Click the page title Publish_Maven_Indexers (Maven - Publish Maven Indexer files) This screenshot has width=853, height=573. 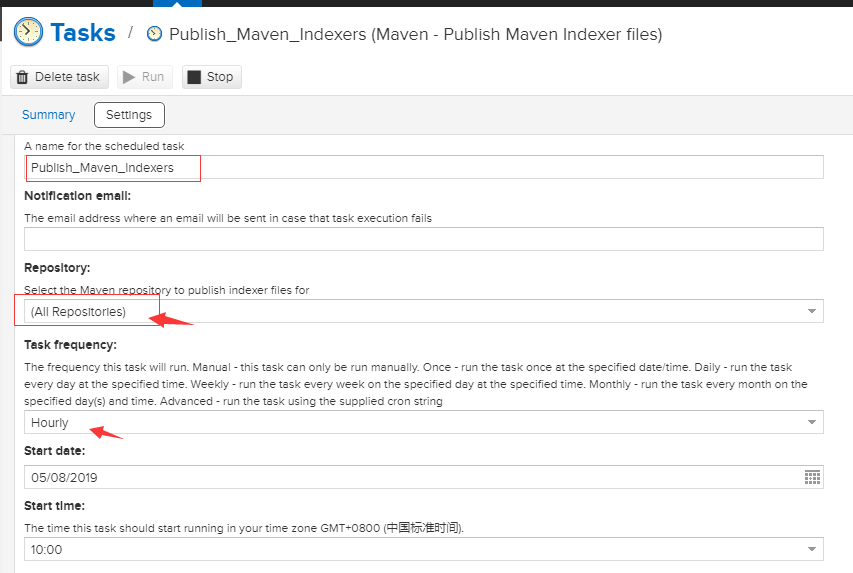click(416, 34)
